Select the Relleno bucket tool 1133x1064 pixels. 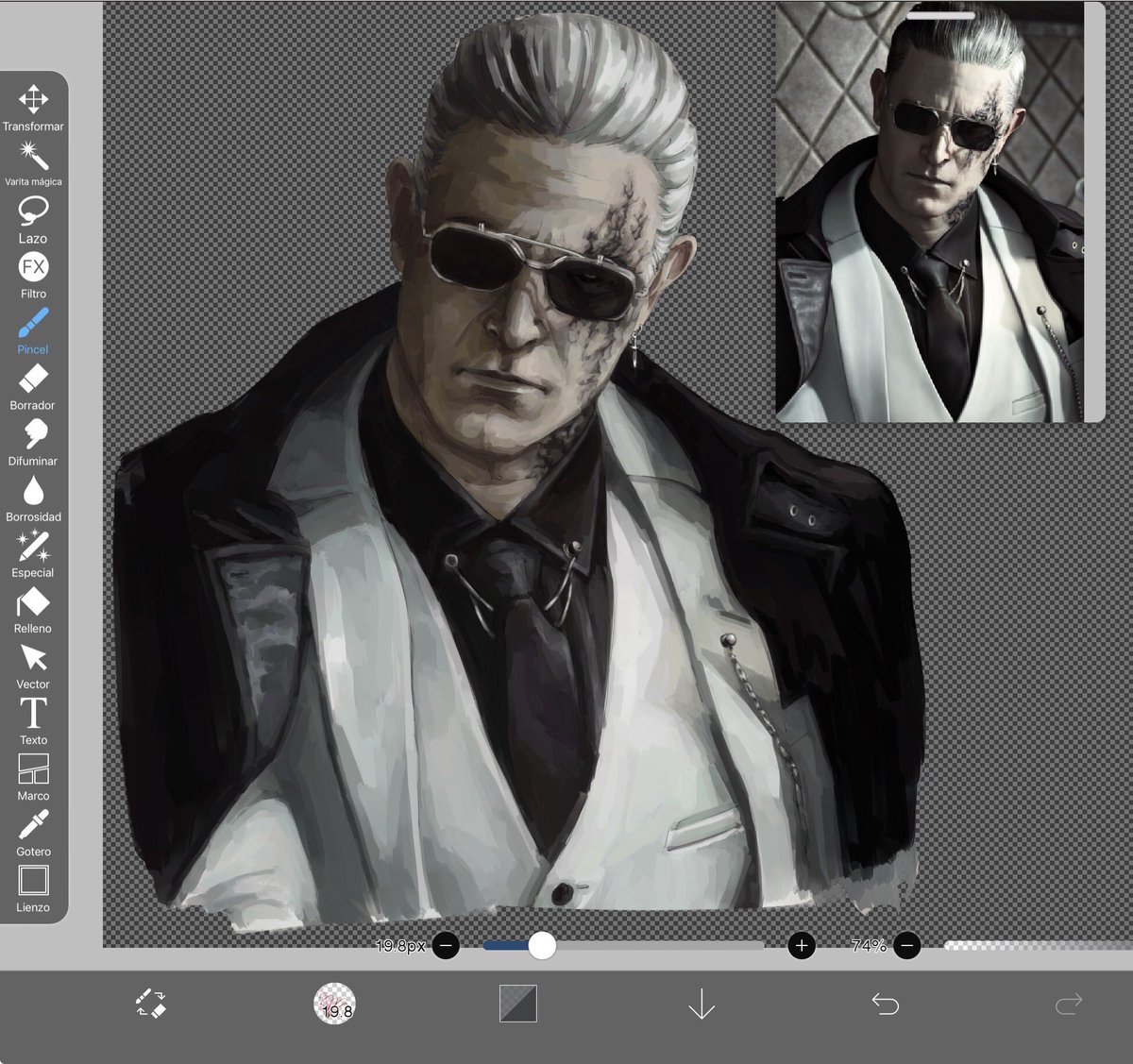point(33,610)
